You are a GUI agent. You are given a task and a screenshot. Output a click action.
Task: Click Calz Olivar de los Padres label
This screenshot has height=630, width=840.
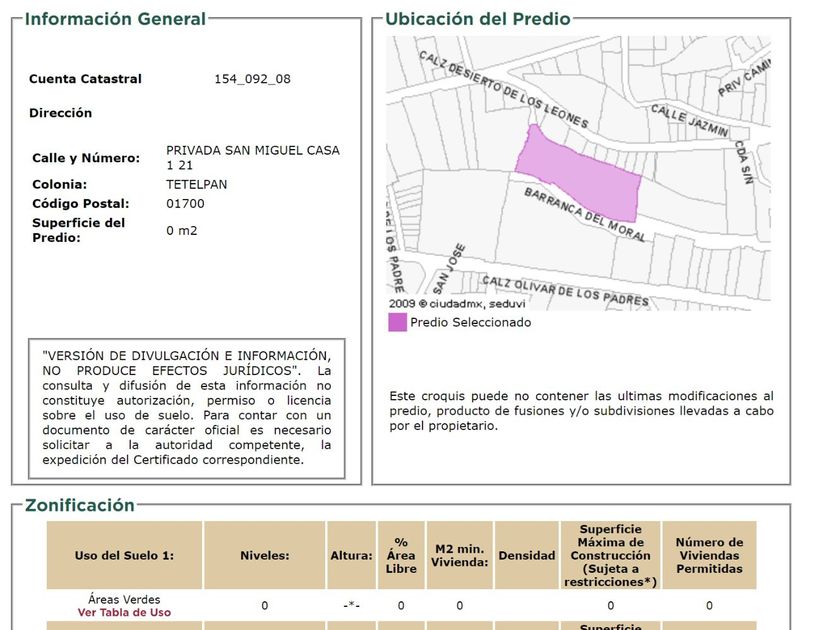pyautogui.click(x=565, y=290)
